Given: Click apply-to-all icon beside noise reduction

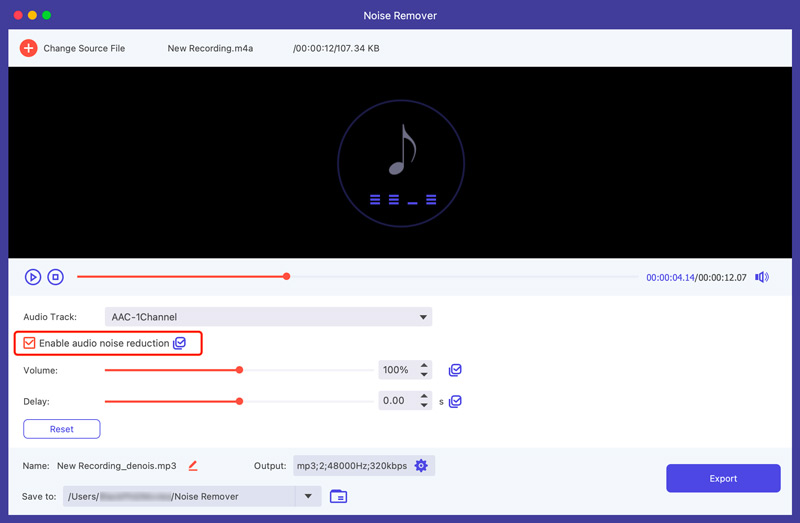Looking at the screenshot, I should [x=180, y=343].
